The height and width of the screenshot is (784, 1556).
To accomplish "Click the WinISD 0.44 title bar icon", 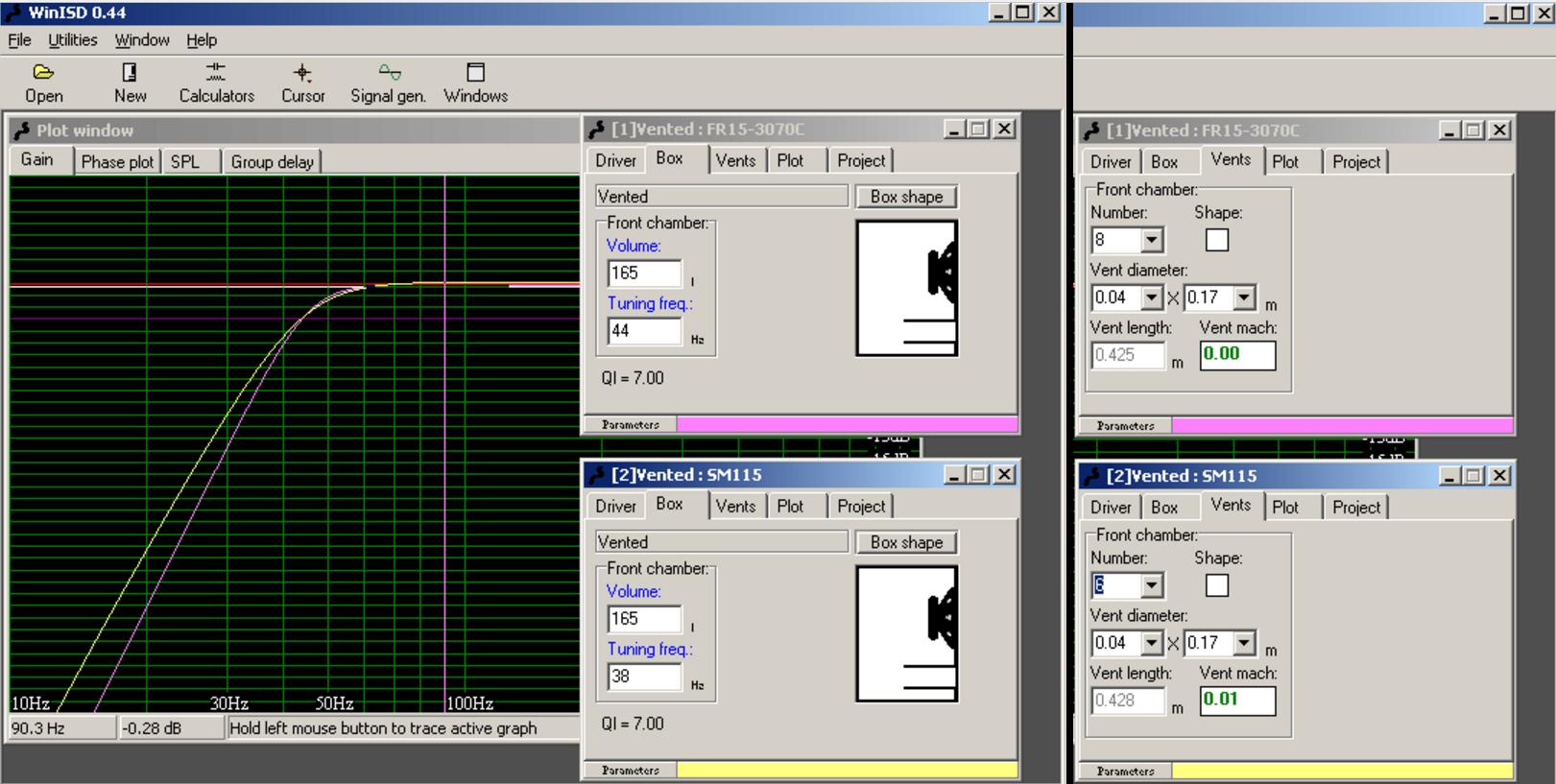I will point(12,12).
